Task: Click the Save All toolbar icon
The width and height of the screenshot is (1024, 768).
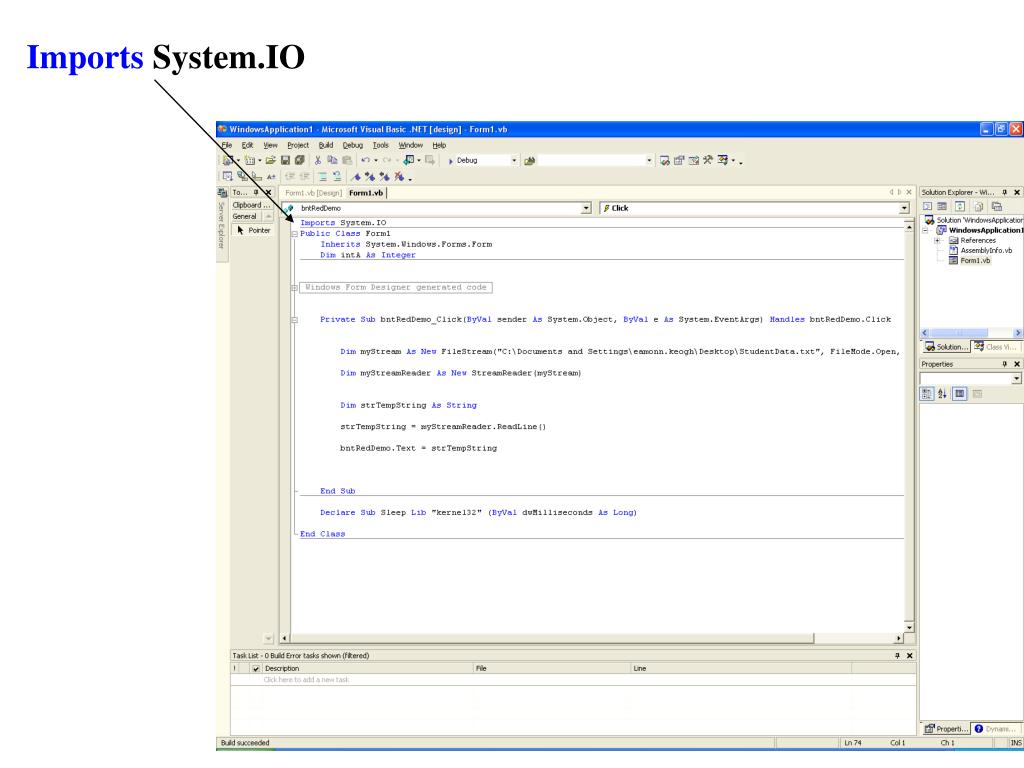Action: click(x=299, y=160)
